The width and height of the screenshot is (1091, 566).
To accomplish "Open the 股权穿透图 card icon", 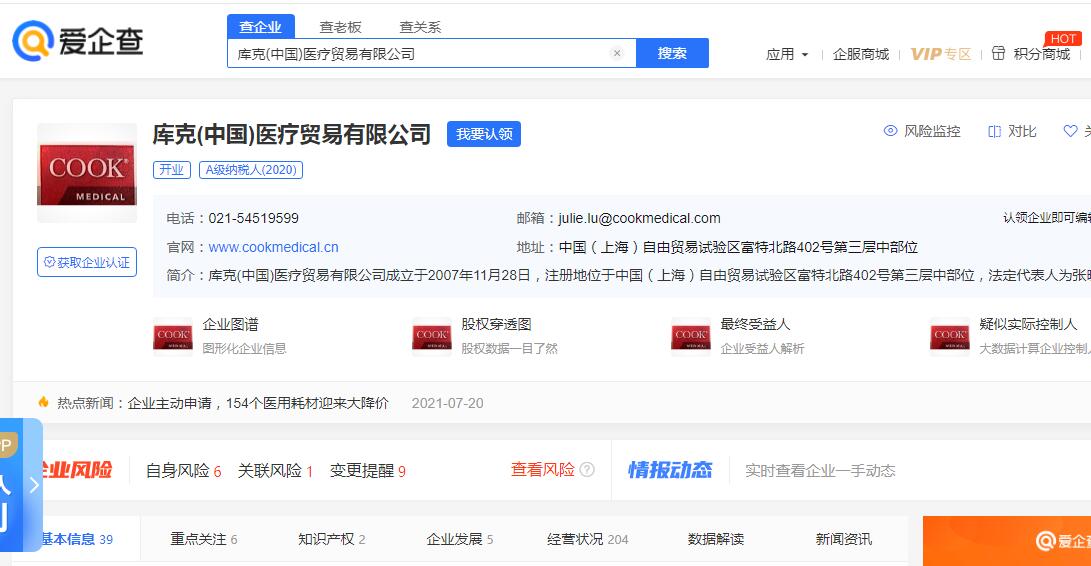I will pos(431,336).
